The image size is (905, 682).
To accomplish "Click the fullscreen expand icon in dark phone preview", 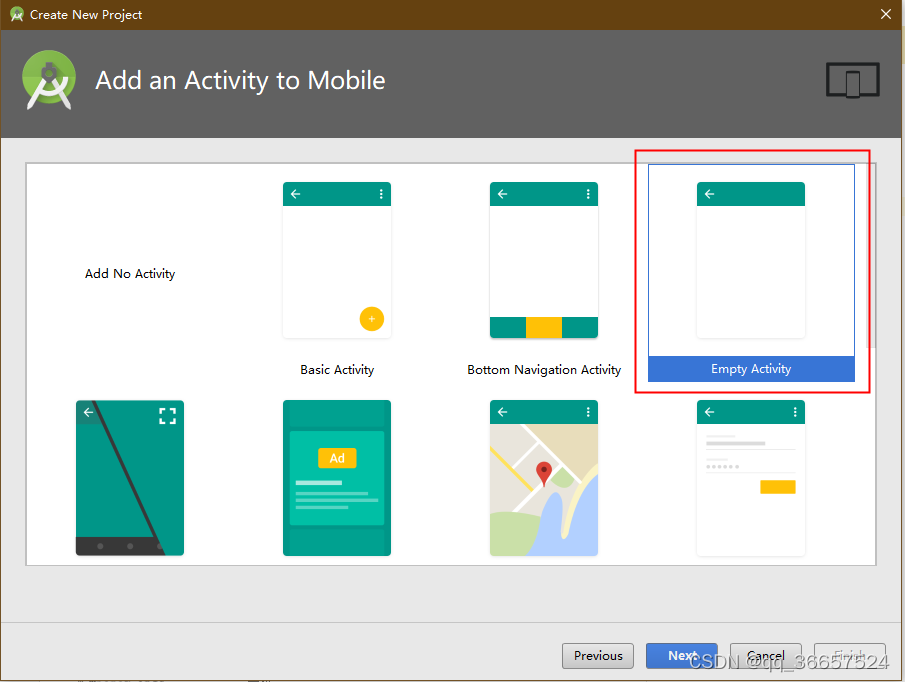I will pos(168,412).
